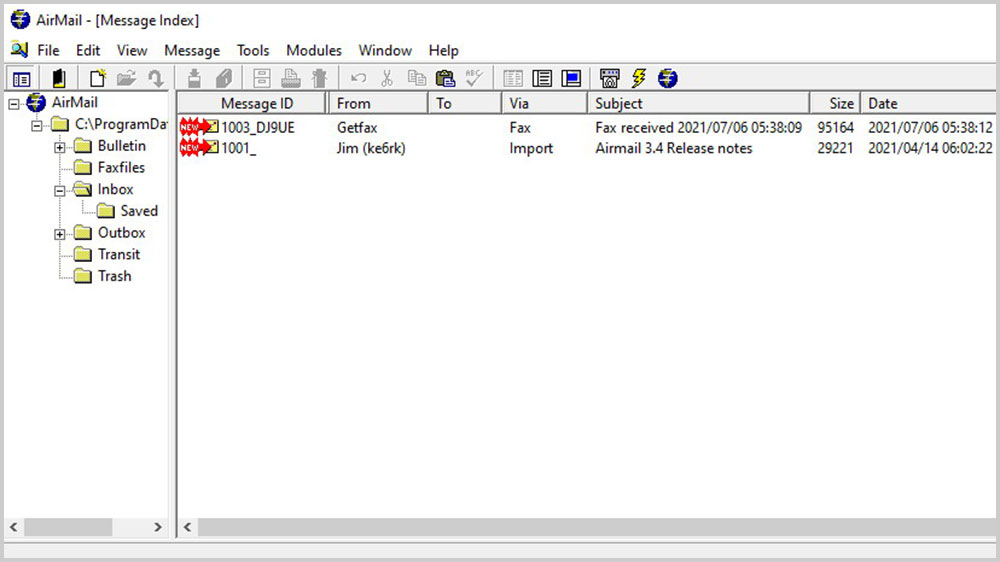
Task: Click the globe icon in the toolbar
Action: [x=668, y=78]
